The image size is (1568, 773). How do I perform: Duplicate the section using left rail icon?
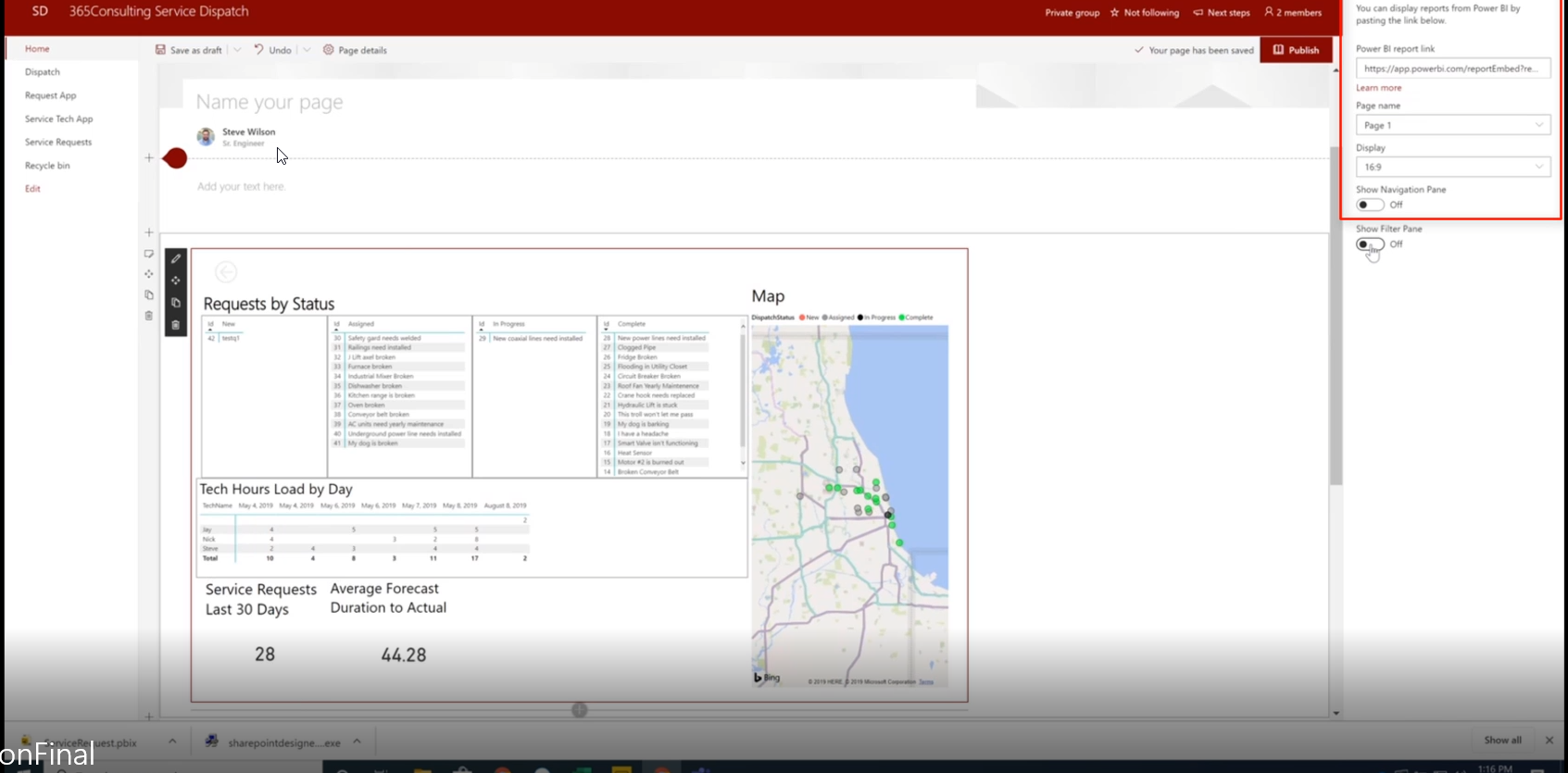point(149,295)
